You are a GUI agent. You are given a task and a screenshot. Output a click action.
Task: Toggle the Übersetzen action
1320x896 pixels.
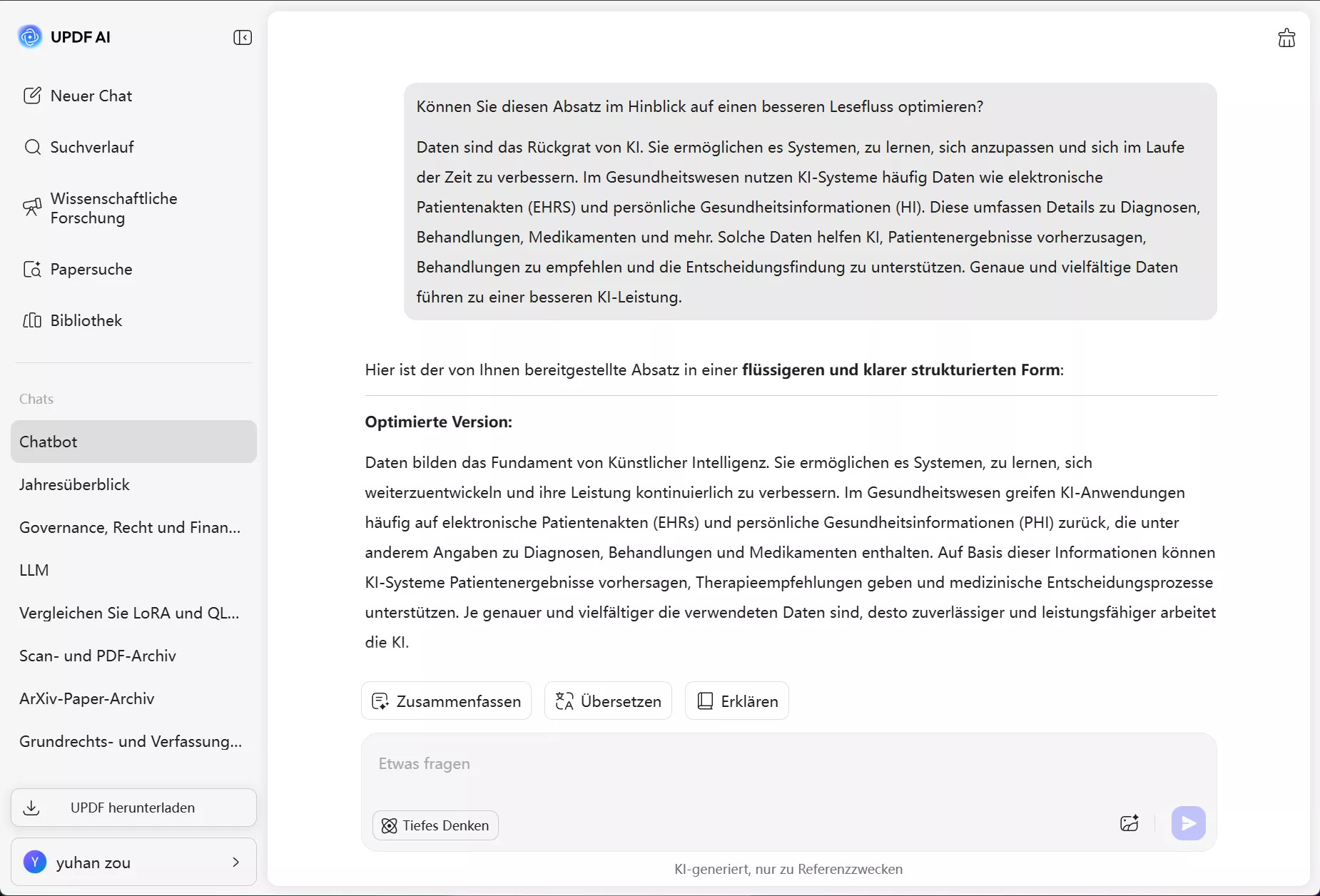(607, 701)
